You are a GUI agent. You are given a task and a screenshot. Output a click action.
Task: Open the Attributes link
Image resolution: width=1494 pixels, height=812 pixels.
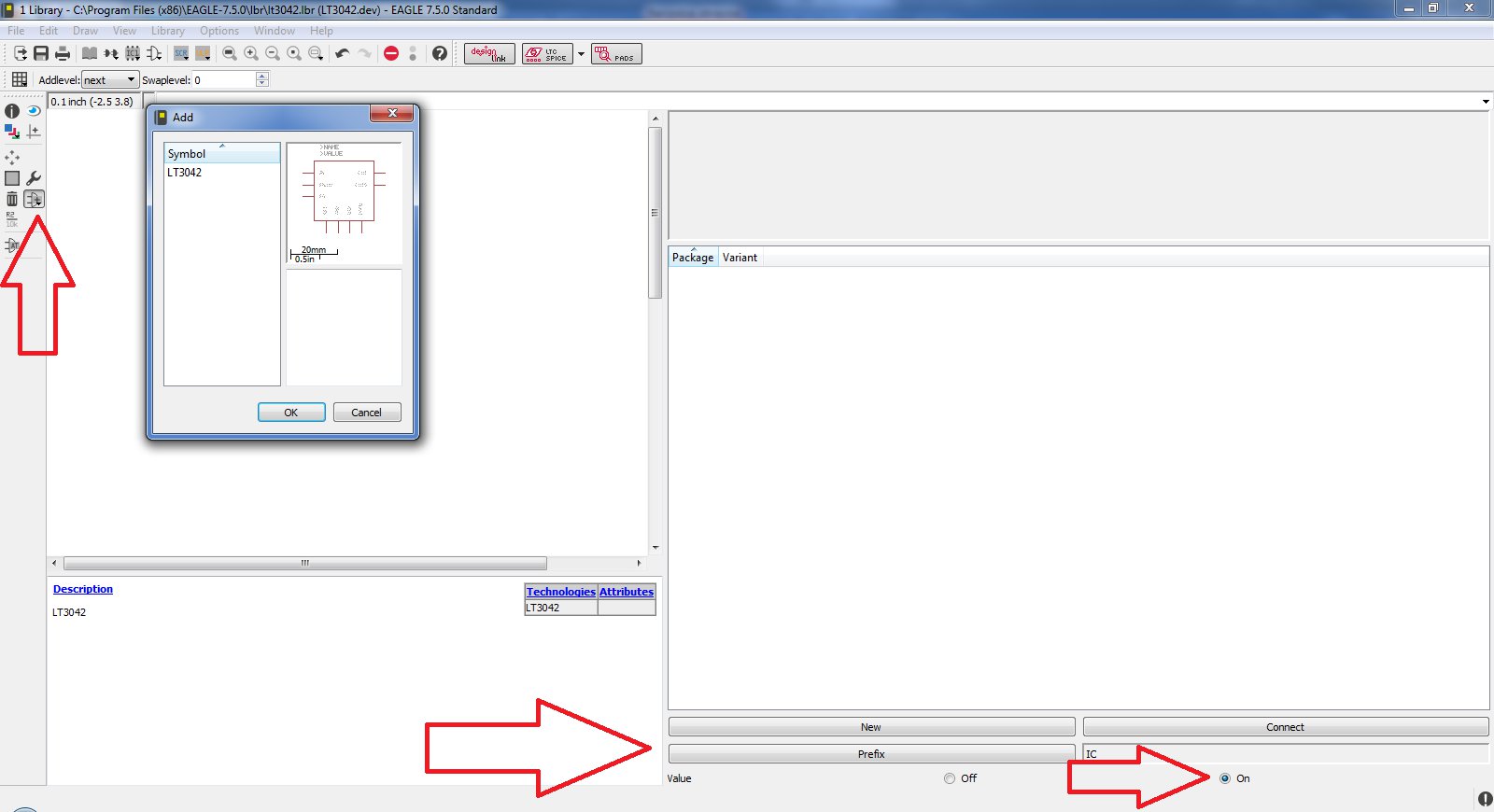pos(627,592)
